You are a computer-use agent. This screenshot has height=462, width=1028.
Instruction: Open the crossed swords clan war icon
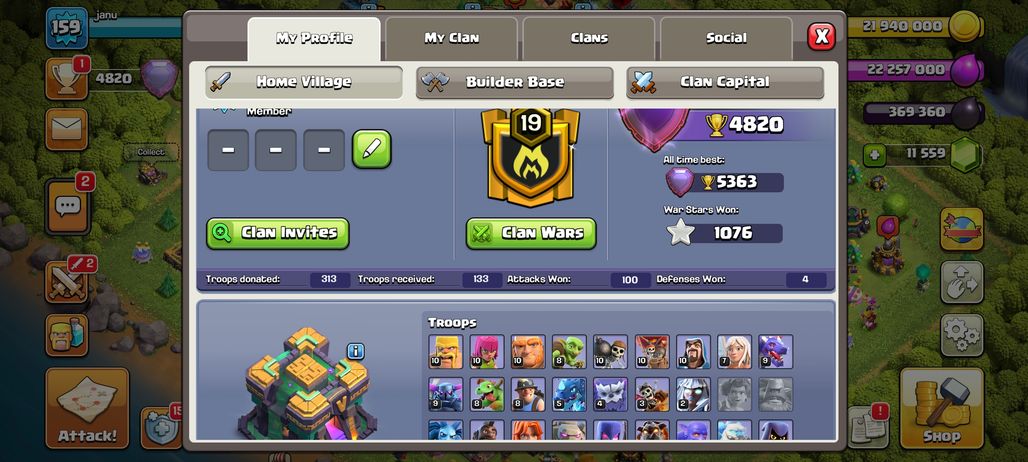point(67,282)
